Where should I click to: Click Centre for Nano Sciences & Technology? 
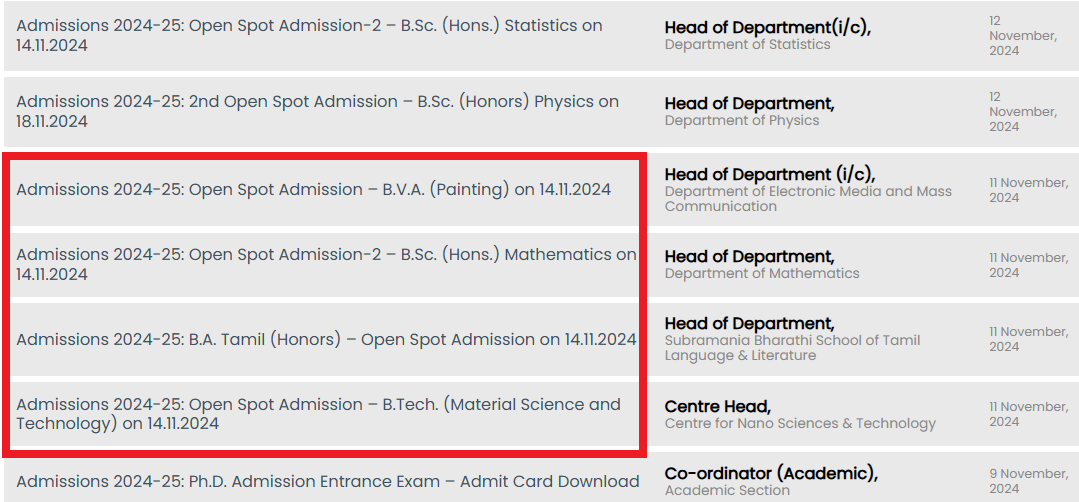coord(800,423)
